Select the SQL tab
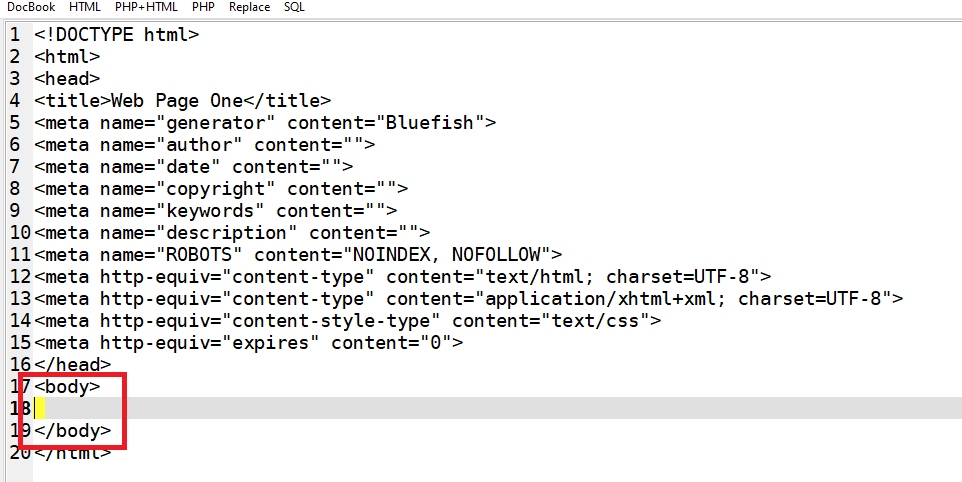Viewport: 962px width, 482px height. [295, 7]
